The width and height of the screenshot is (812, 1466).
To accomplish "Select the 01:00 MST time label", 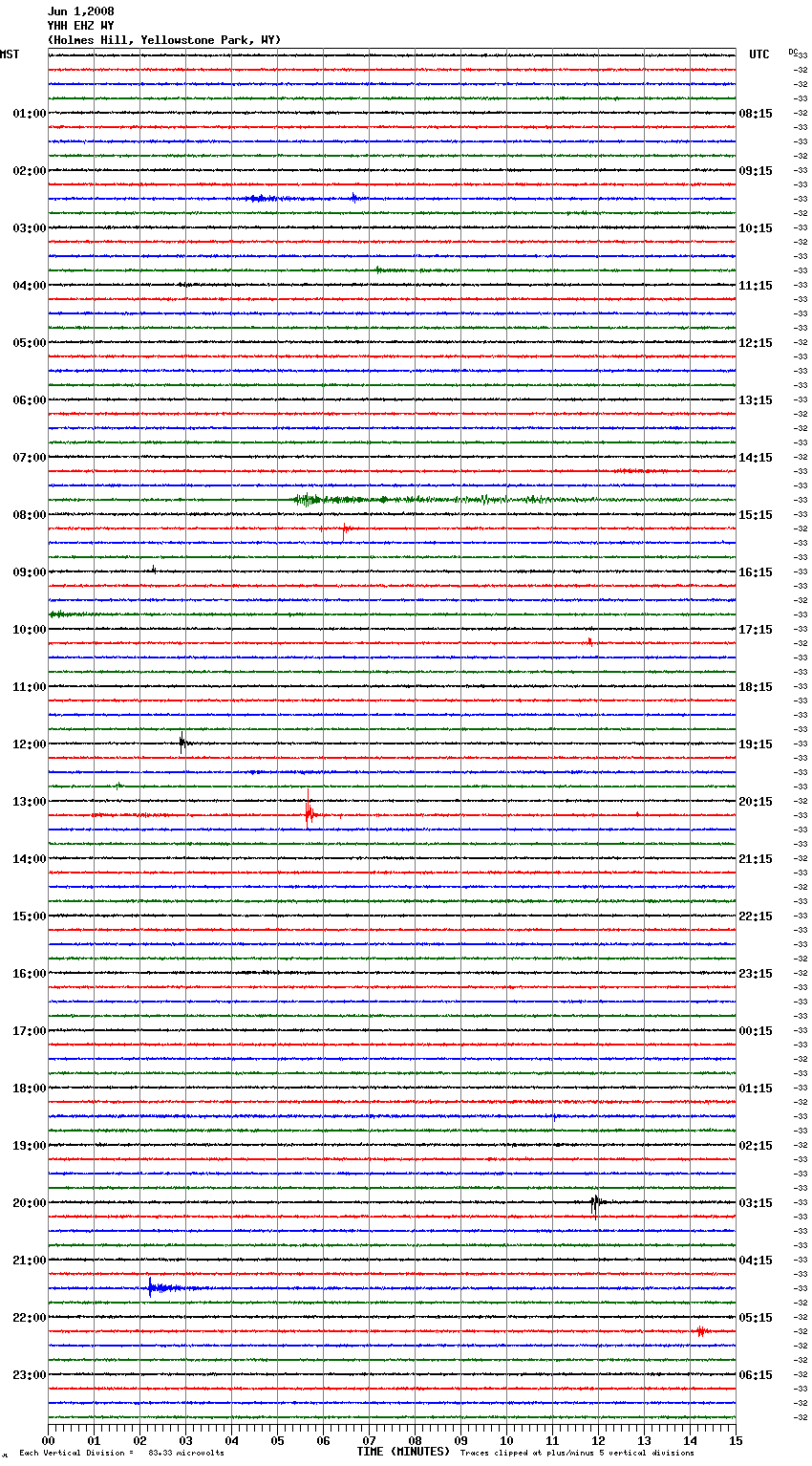I will point(30,114).
